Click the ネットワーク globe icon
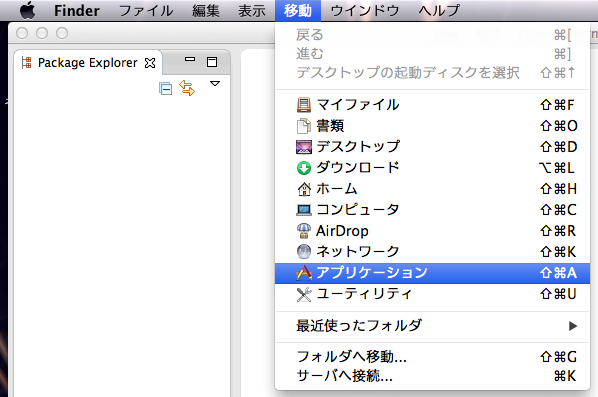 [x=304, y=252]
